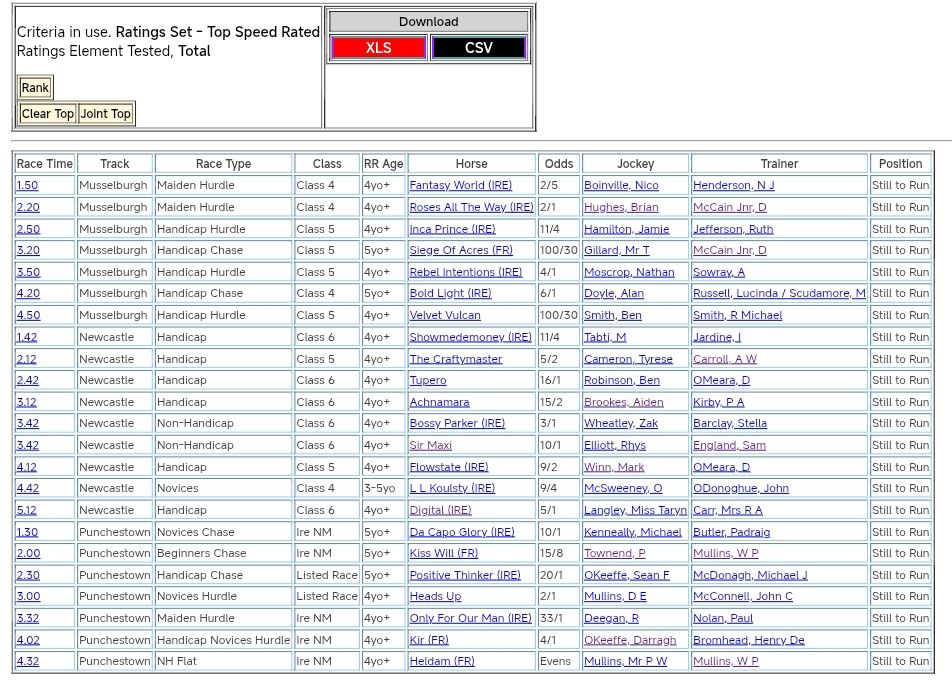Download ratings as XLS file
This screenshot has height=693, width=952.
(378, 48)
